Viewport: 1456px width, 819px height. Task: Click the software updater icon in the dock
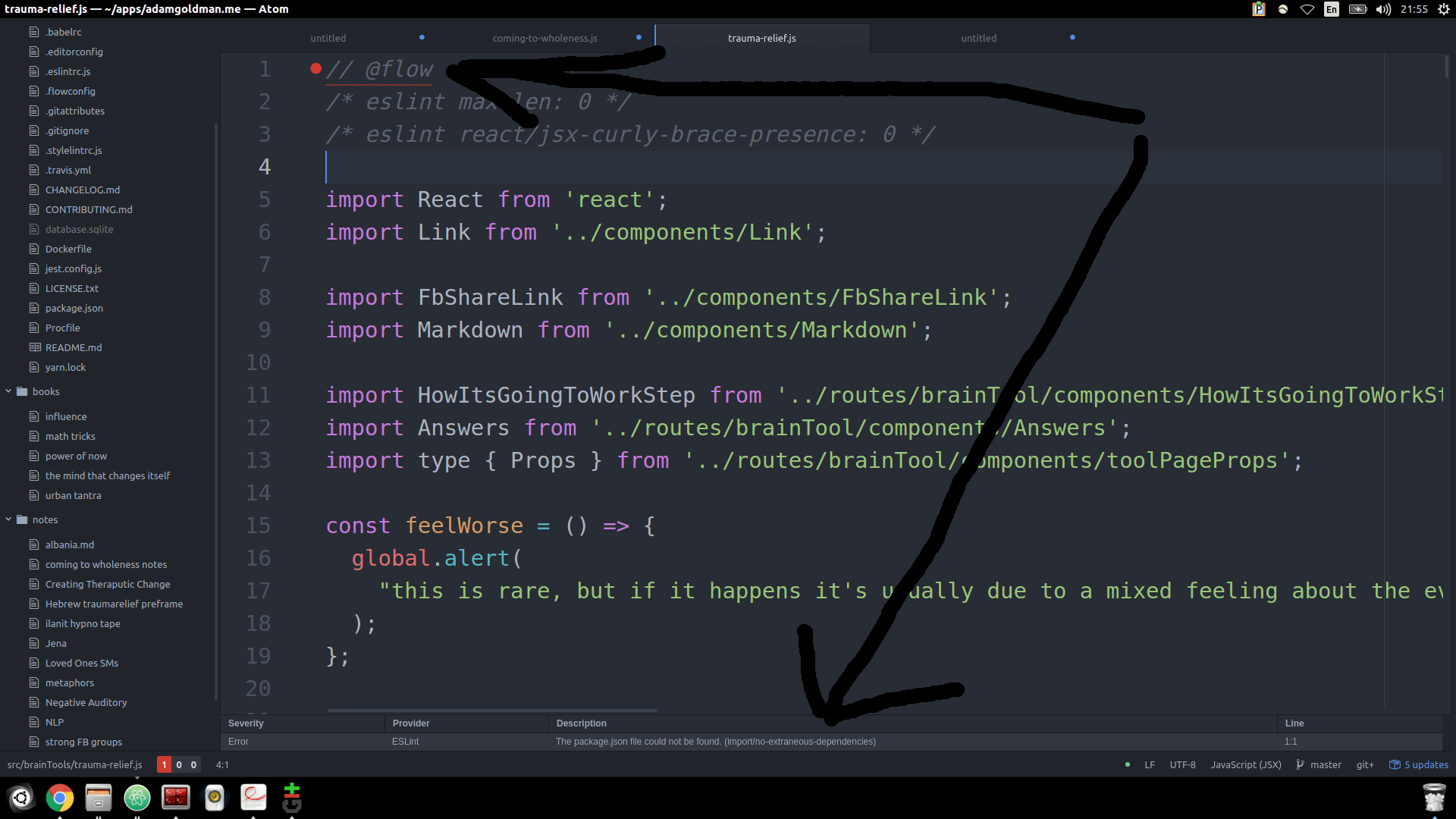[291, 798]
